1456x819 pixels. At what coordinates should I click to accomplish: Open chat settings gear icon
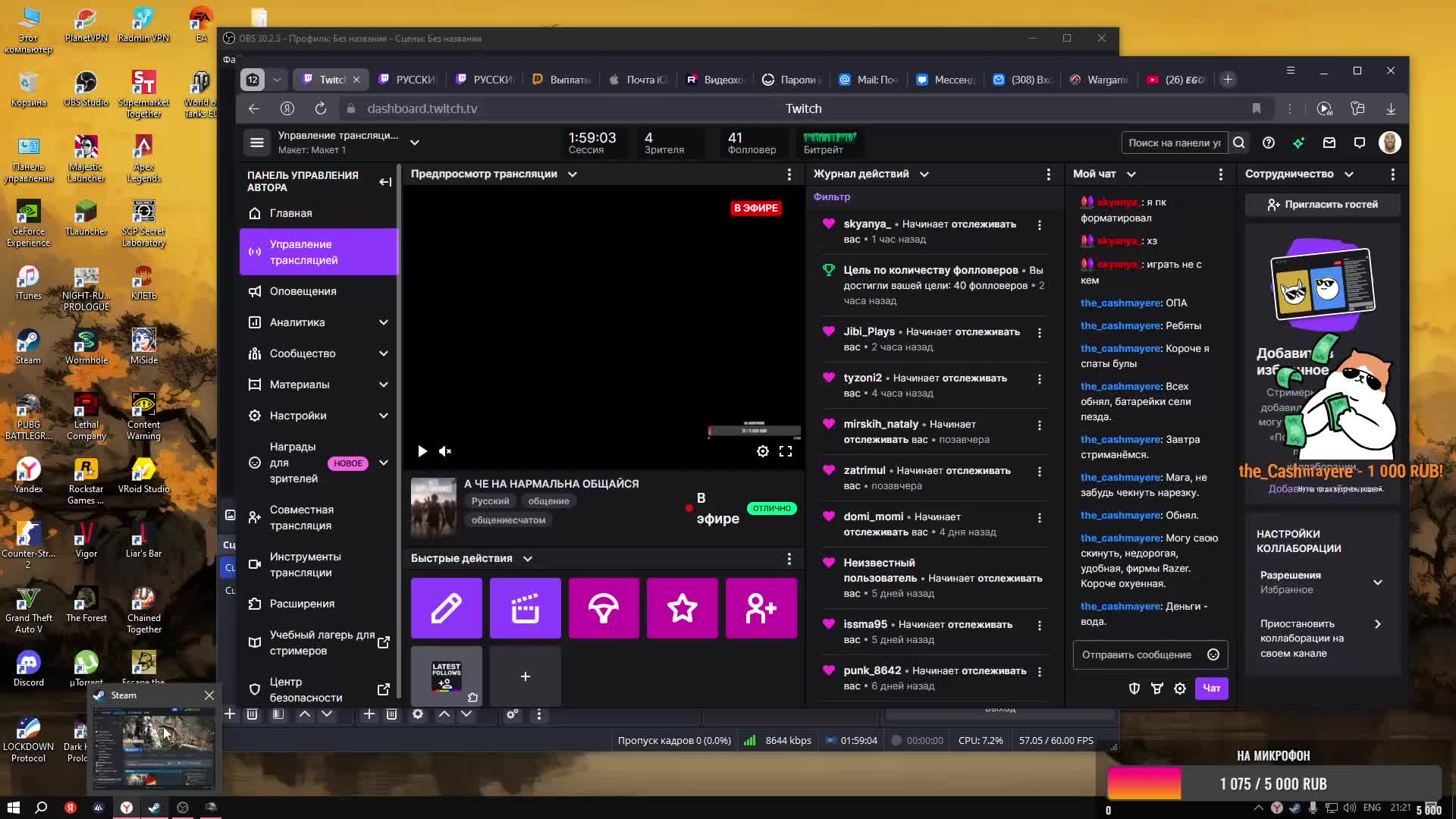pos(1180,689)
